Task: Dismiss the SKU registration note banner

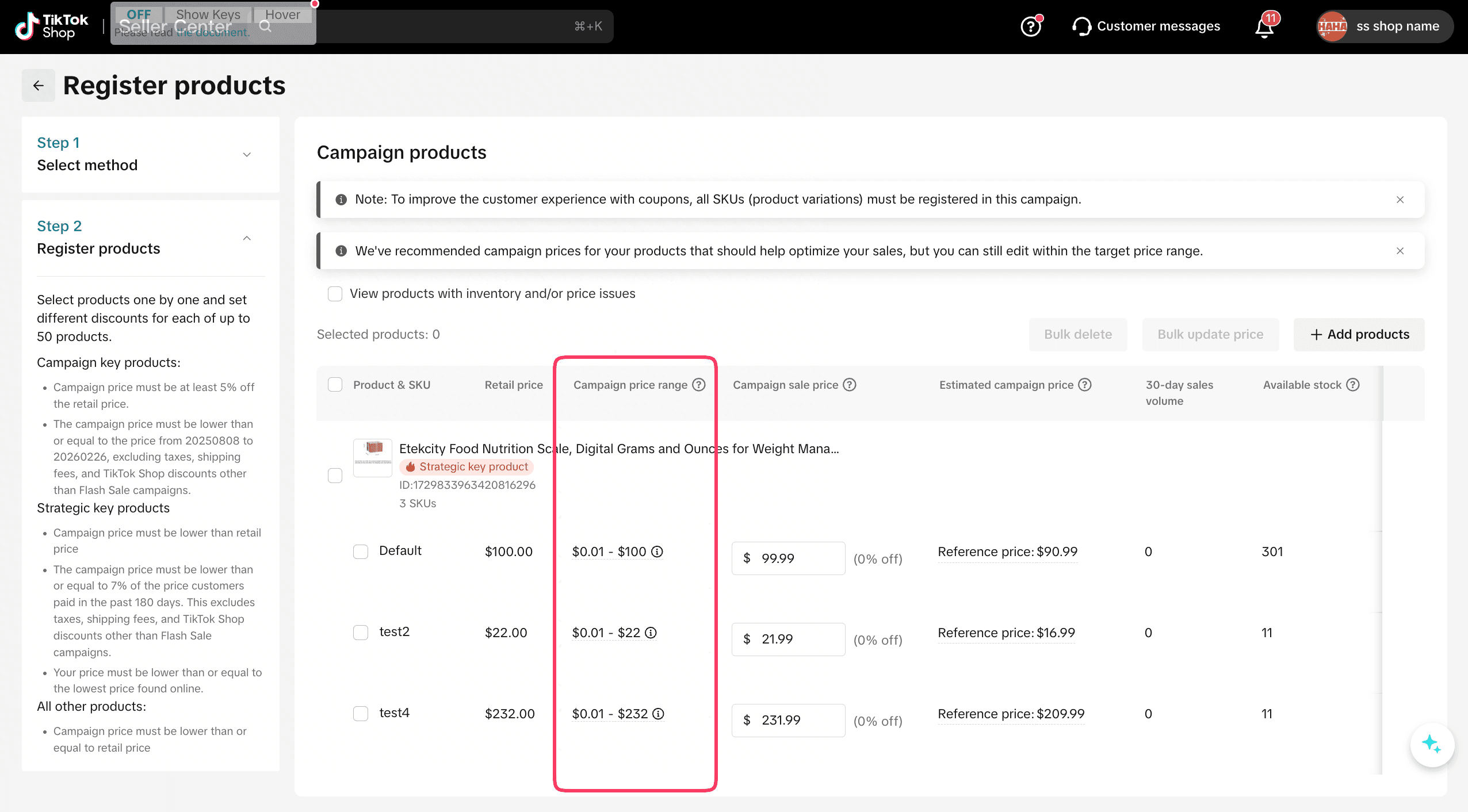Action: 1400,200
